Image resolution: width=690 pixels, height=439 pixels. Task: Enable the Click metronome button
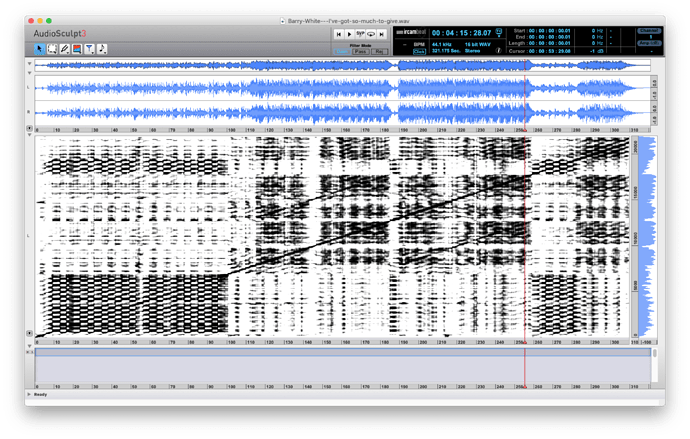click(419, 51)
